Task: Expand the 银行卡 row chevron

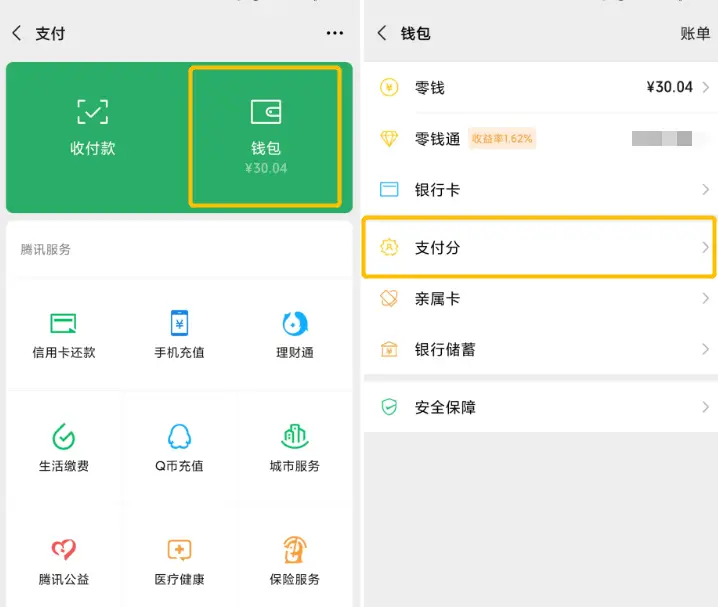Action: click(706, 189)
